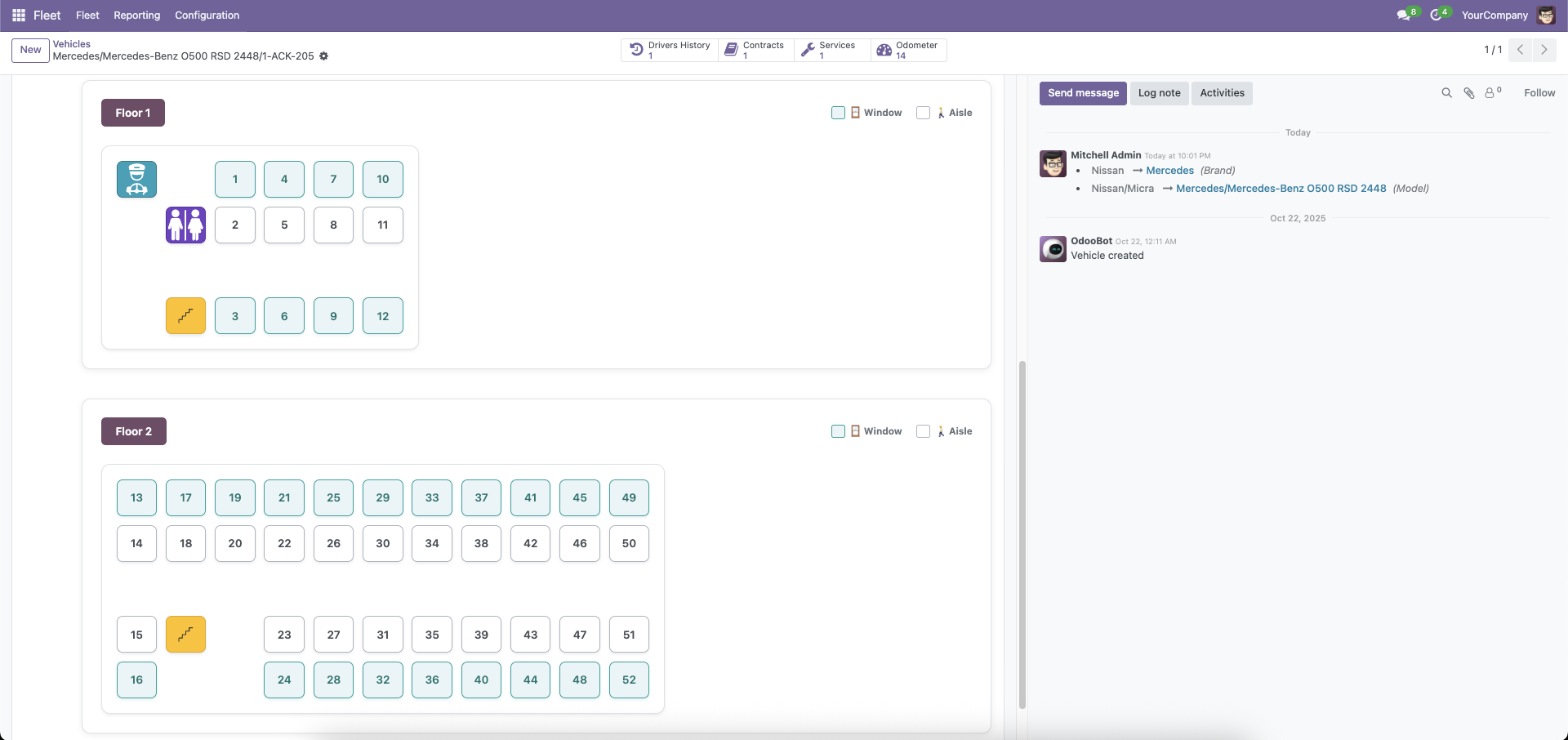Click the Floor 2 label badge
The width and height of the screenshot is (1568, 740).
[134, 431]
